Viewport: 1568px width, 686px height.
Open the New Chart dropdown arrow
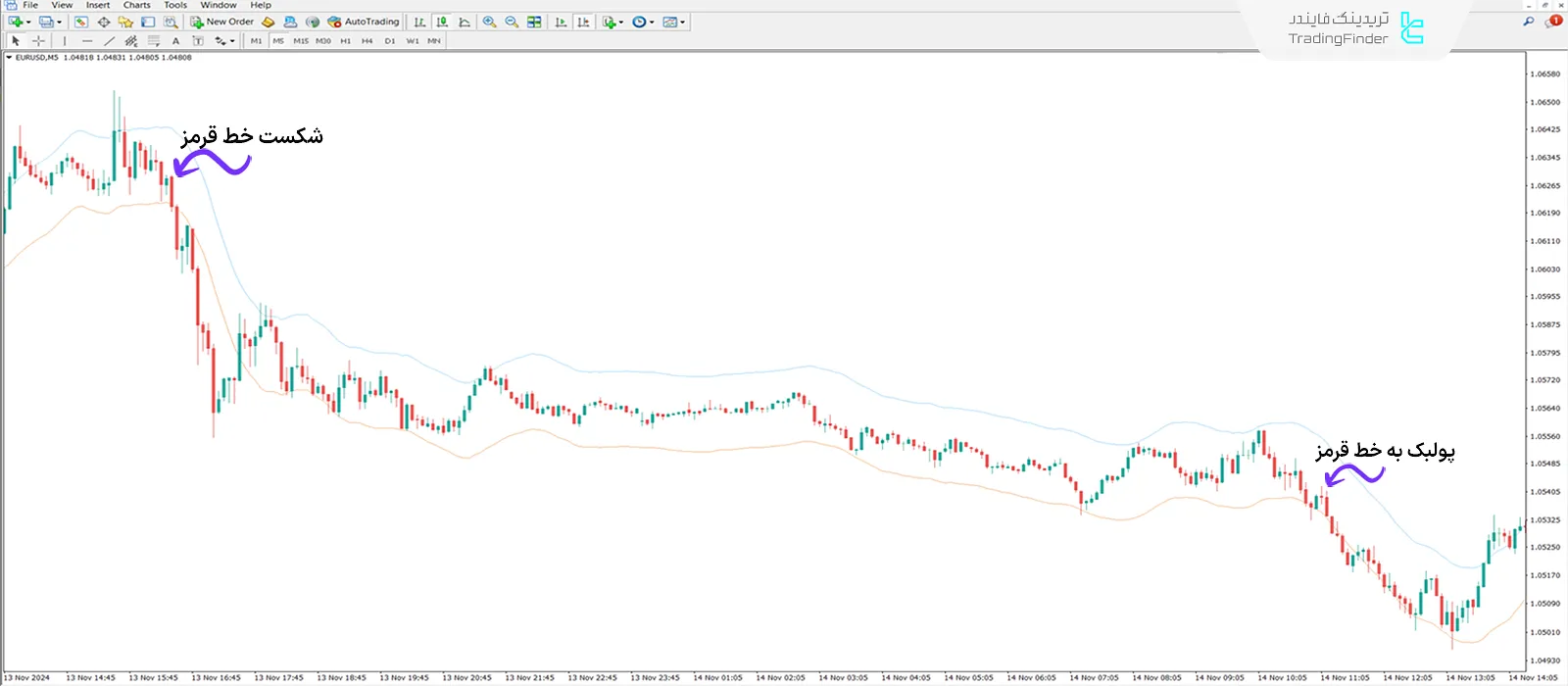[28, 22]
